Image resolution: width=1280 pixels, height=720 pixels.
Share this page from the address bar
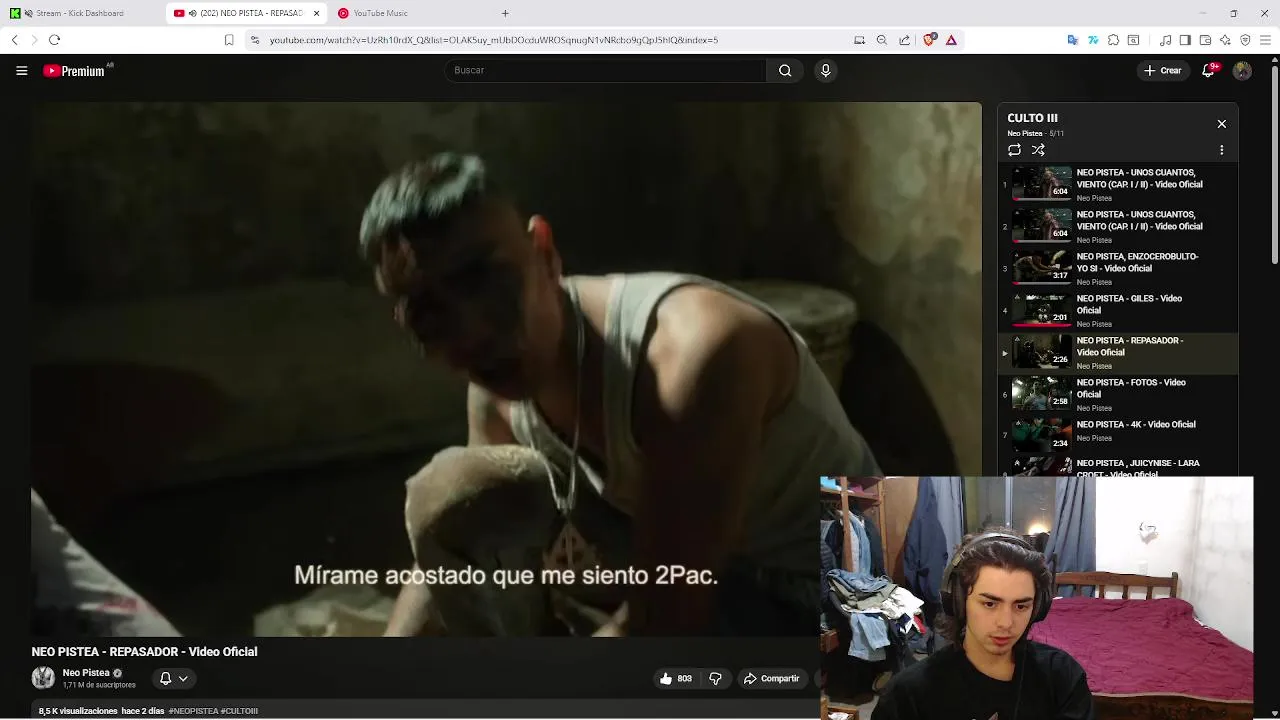coord(904,40)
